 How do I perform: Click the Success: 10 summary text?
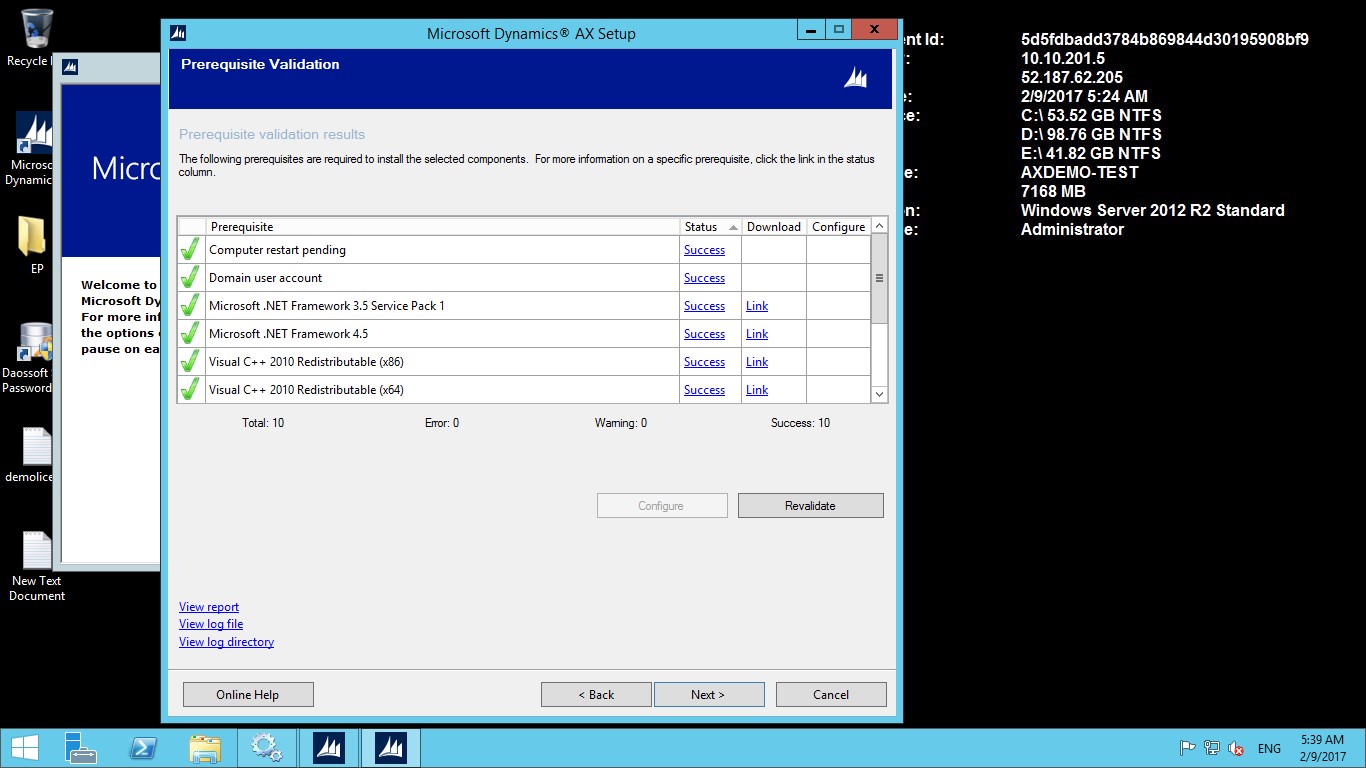800,423
